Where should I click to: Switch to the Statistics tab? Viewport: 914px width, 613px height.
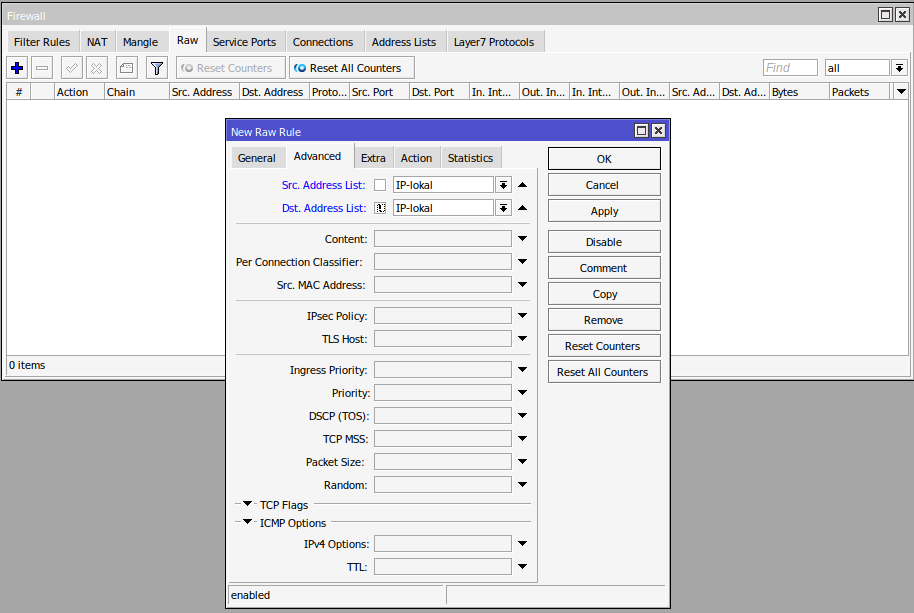pyautogui.click(x=470, y=158)
